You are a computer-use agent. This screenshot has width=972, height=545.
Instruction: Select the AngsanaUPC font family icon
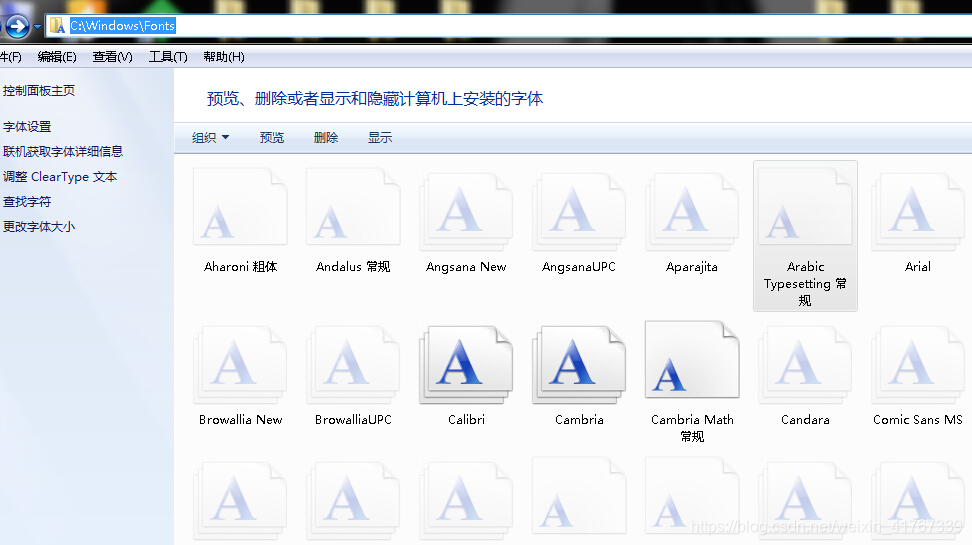578,211
